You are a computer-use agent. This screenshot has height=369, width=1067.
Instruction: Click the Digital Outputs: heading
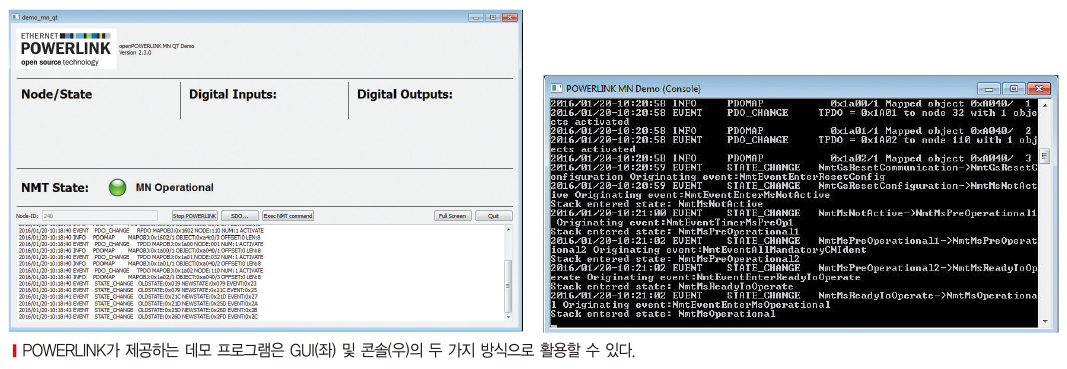(x=405, y=94)
